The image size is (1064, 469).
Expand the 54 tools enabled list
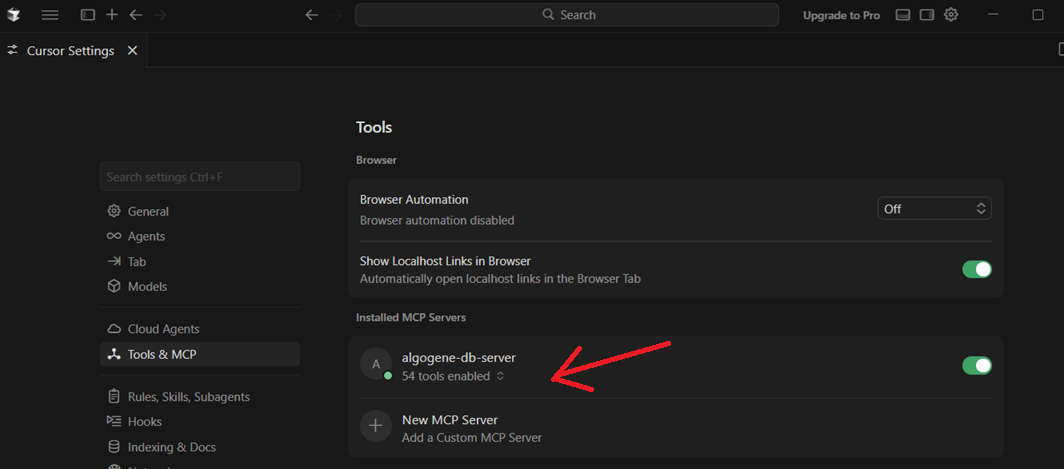click(x=500, y=377)
